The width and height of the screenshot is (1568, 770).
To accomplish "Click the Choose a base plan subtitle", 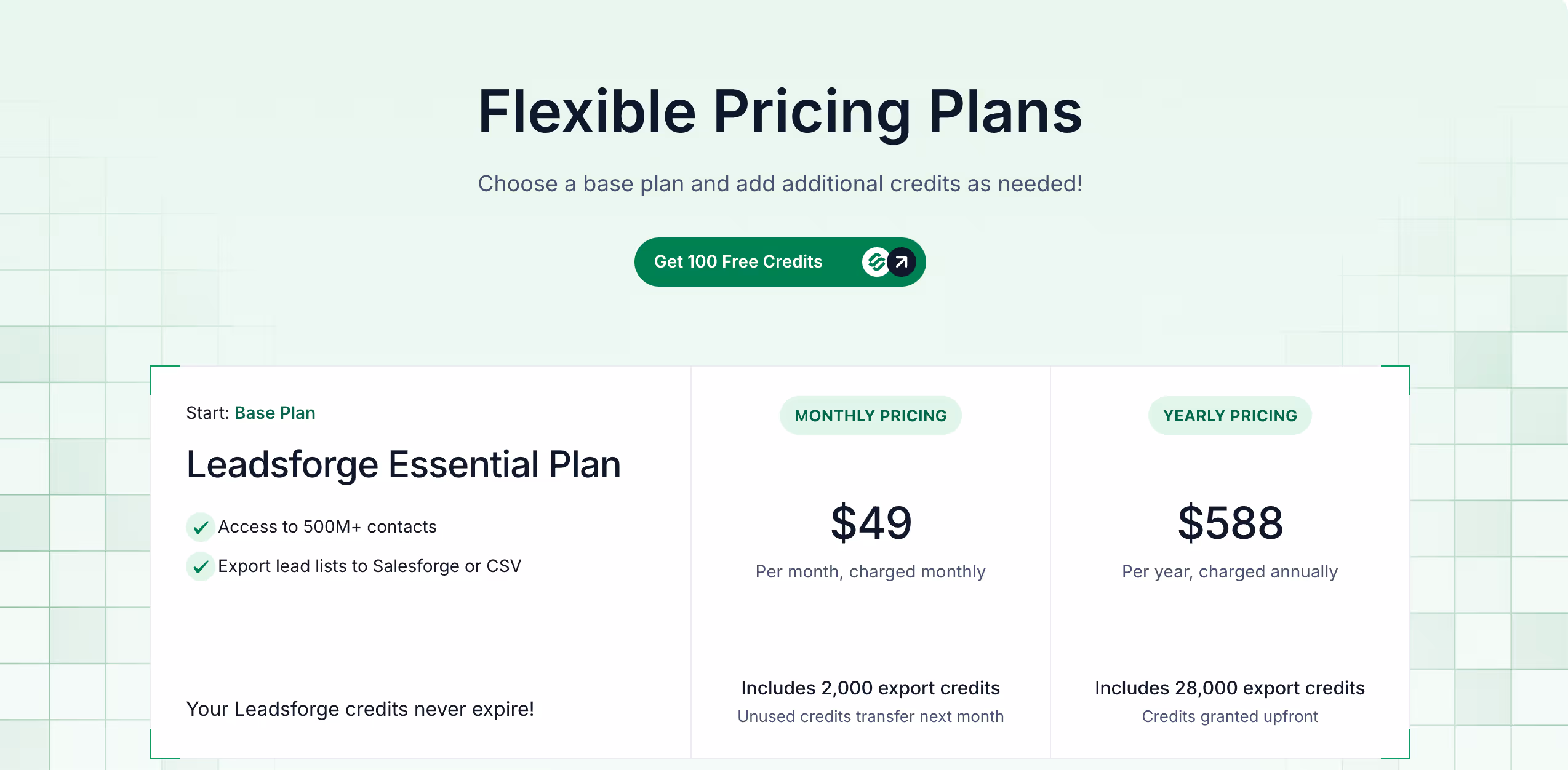I will click(x=780, y=184).
